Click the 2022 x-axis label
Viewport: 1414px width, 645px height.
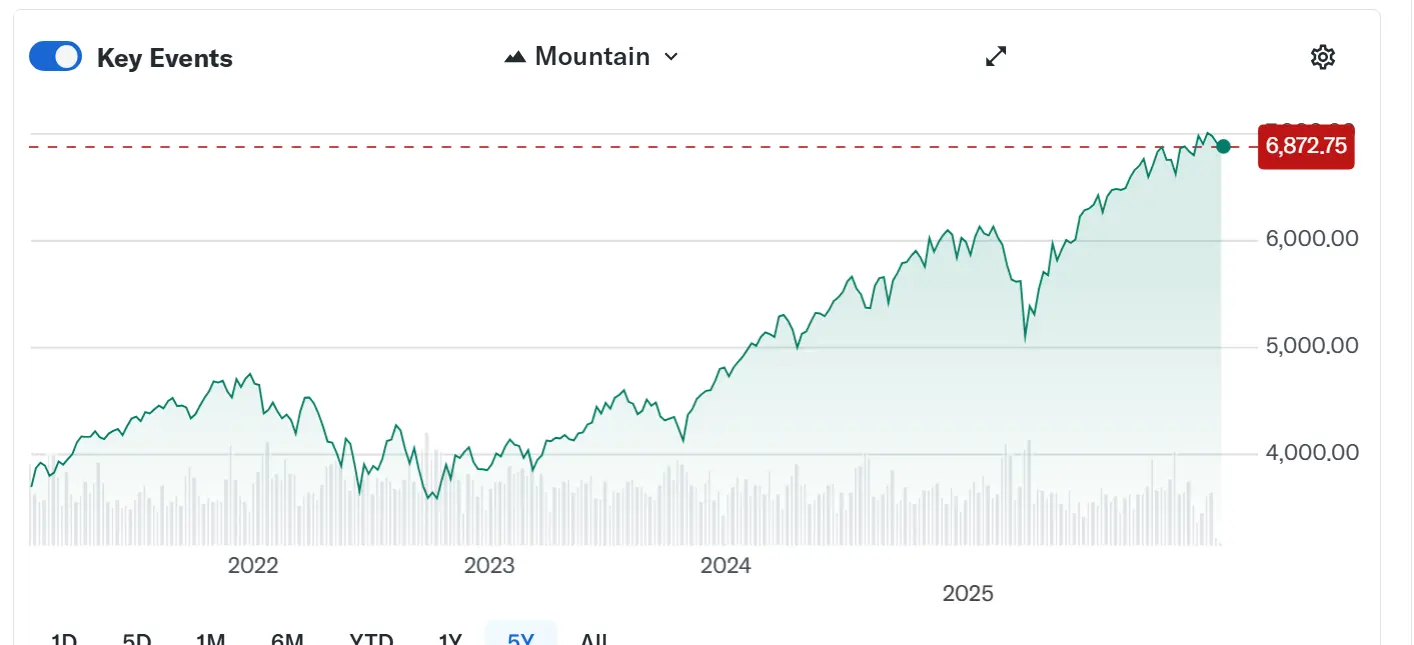click(253, 566)
